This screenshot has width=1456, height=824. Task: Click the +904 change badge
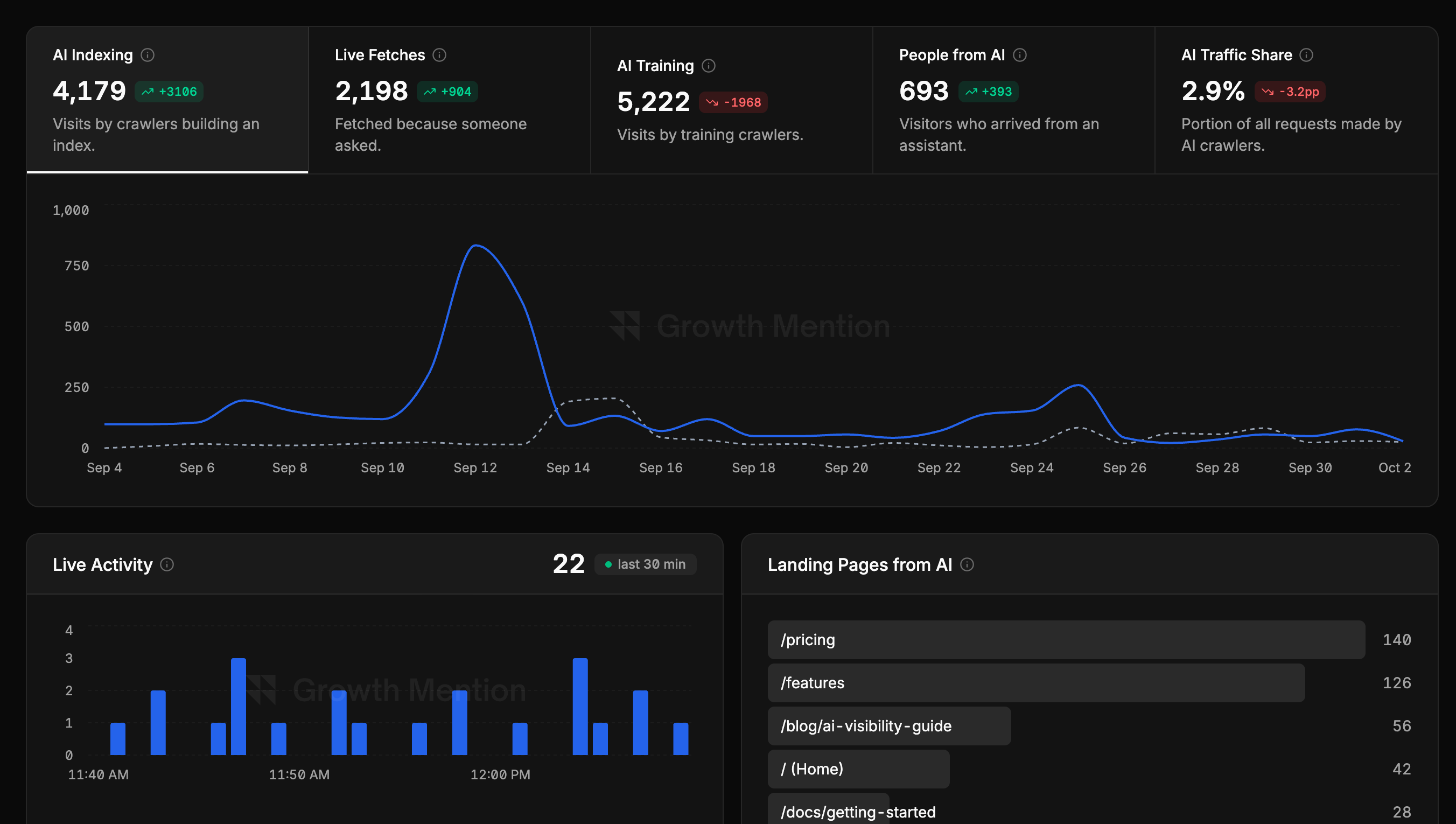[x=447, y=92]
